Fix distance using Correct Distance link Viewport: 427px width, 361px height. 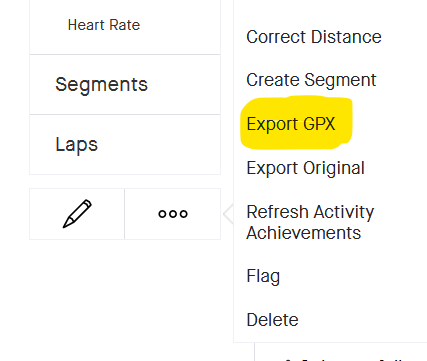click(314, 37)
